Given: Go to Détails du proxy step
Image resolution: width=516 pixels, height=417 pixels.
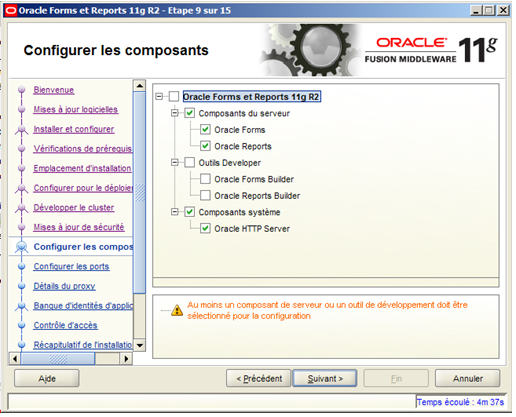Looking at the screenshot, I should (x=64, y=286).
